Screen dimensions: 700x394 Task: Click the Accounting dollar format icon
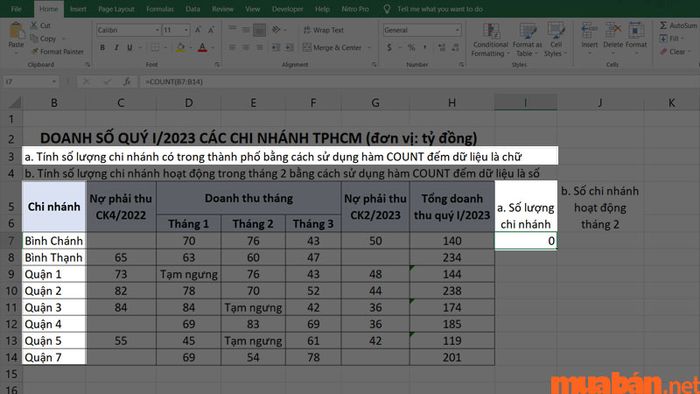[x=389, y=47]
